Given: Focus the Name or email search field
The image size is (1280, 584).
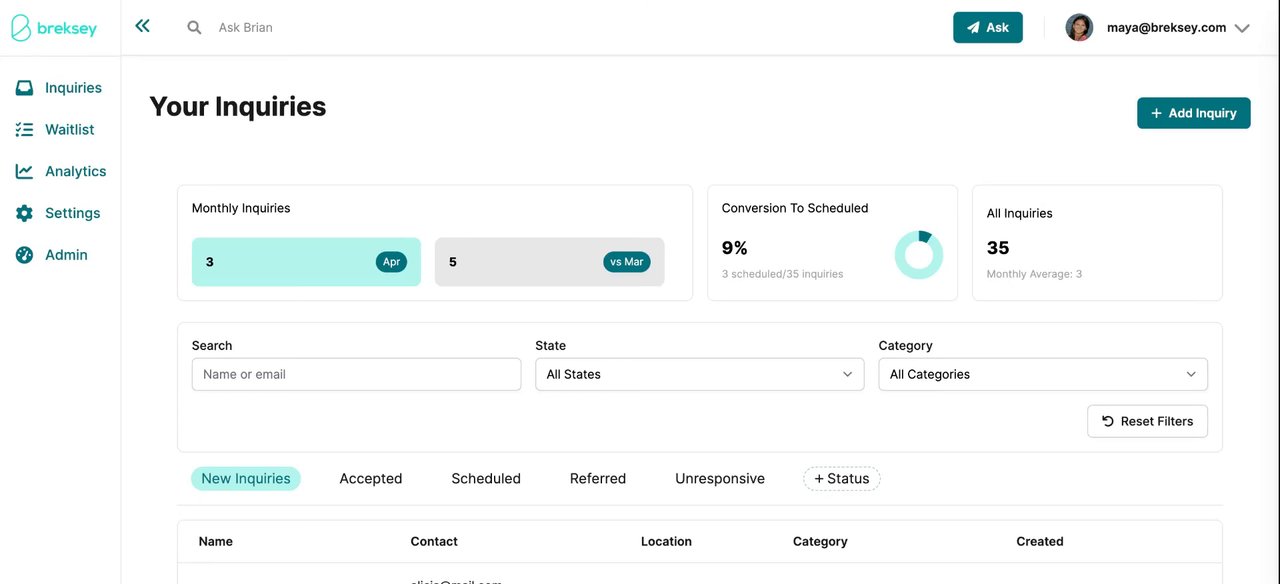Looking at the screenshot, I should click(x=356, y=375).
